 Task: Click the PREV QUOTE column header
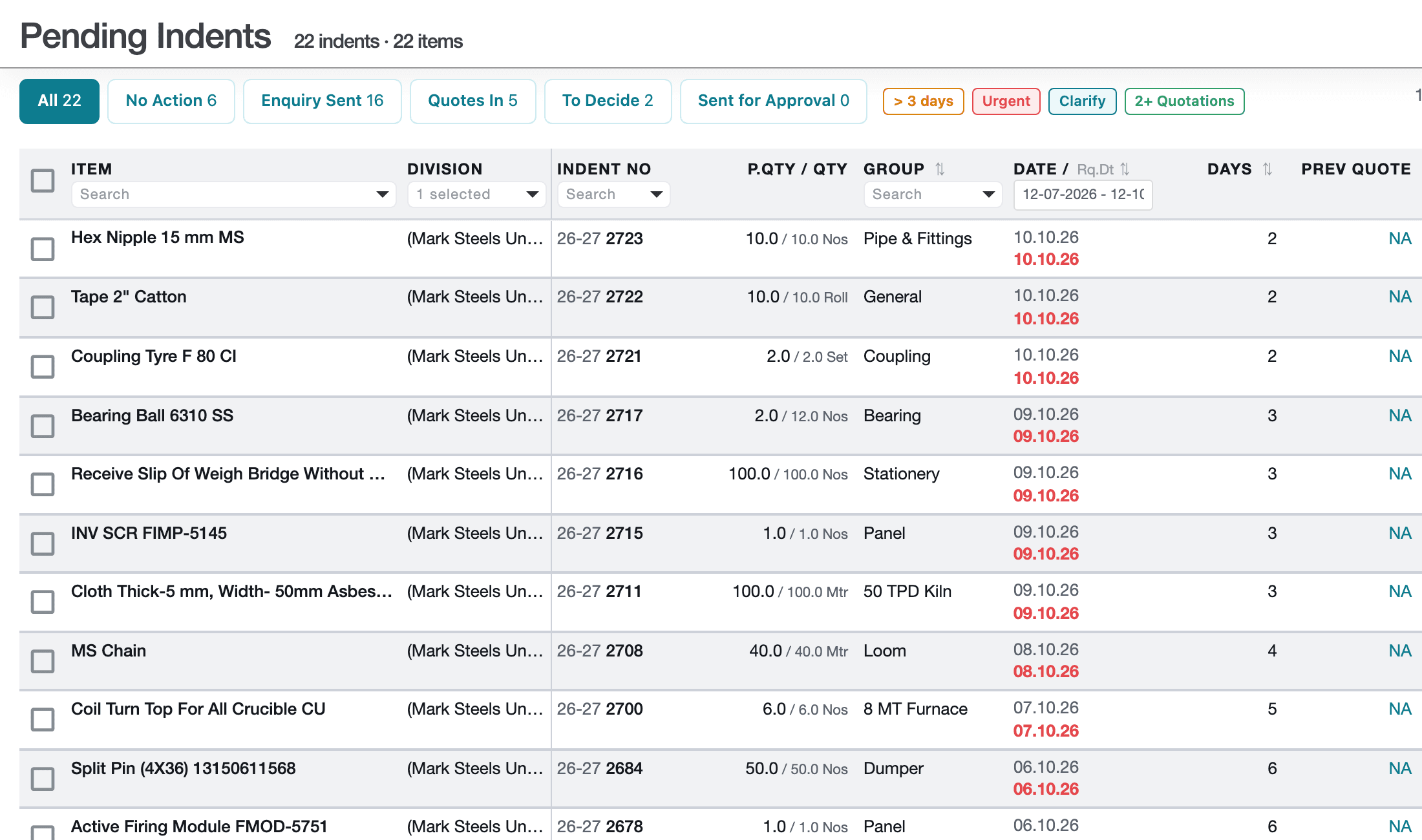click(1356, 169)
